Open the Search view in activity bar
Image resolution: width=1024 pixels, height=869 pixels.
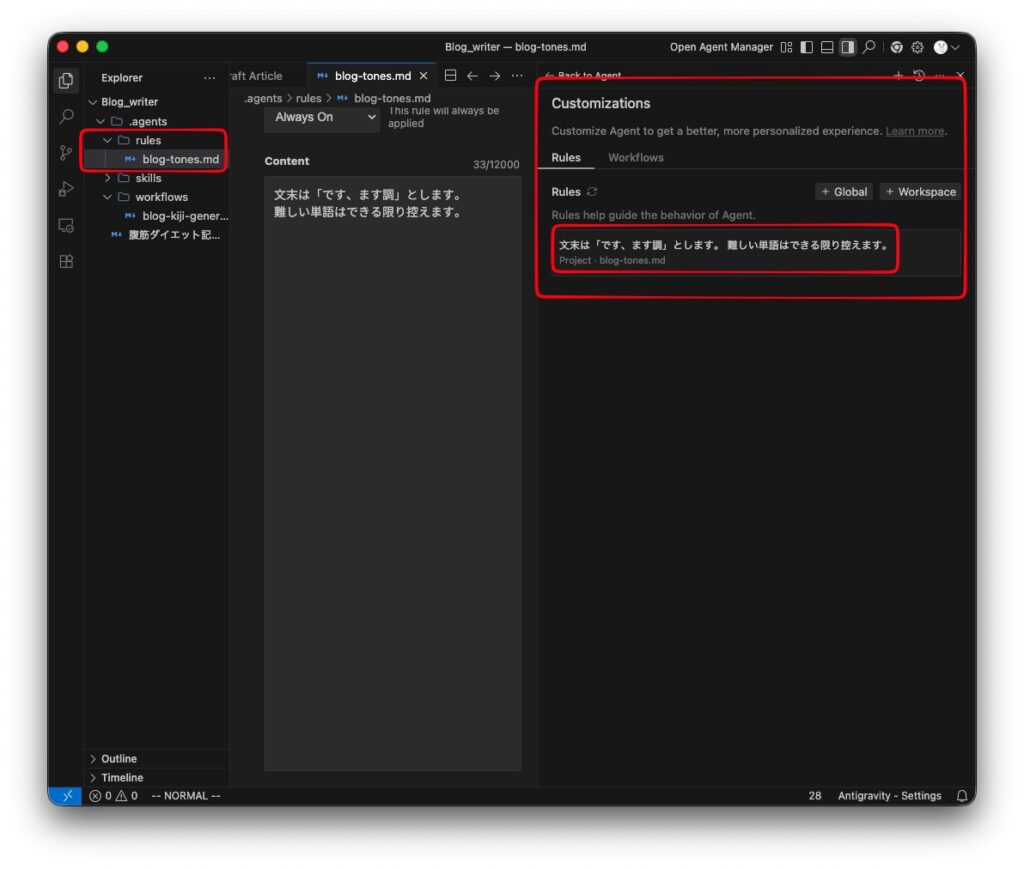pyautogui.click(x=66, y=117)
